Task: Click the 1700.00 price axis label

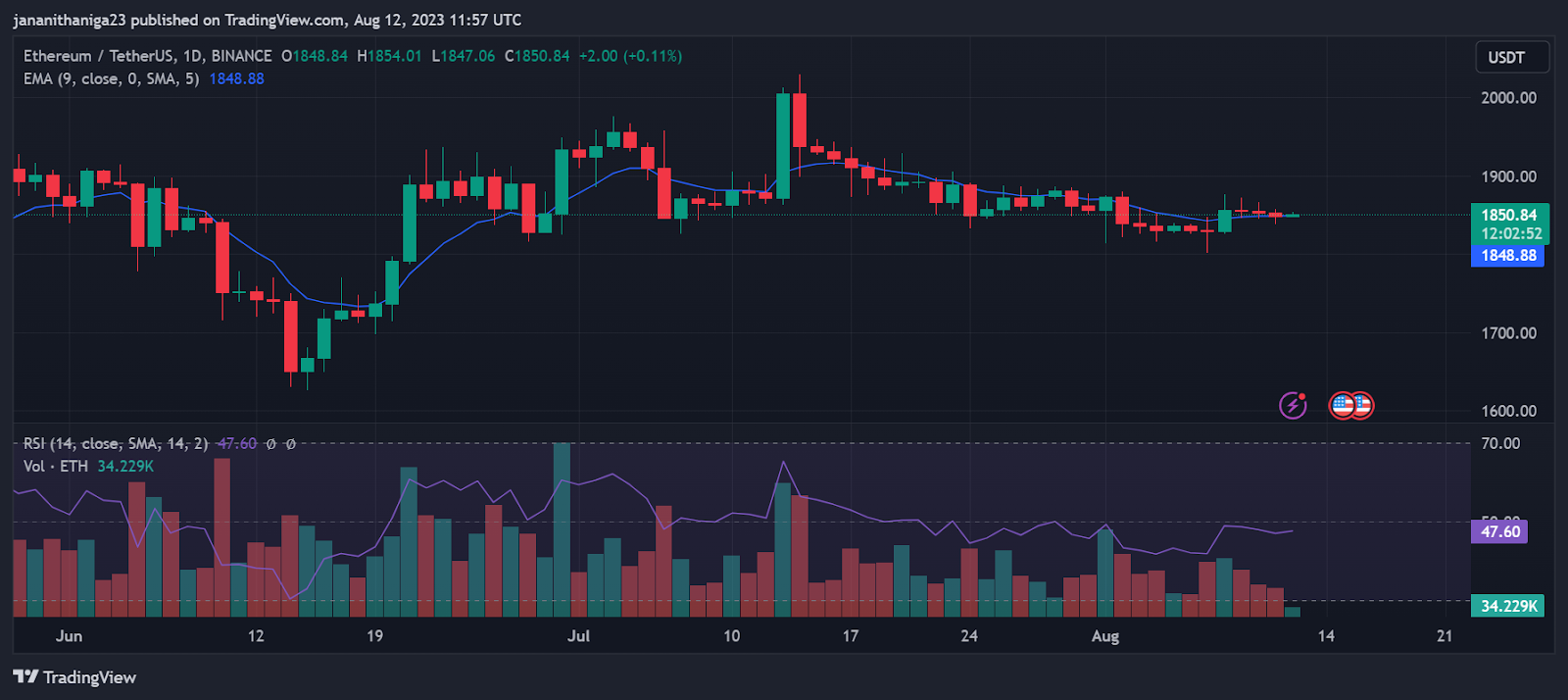Action: (1508, 332)
